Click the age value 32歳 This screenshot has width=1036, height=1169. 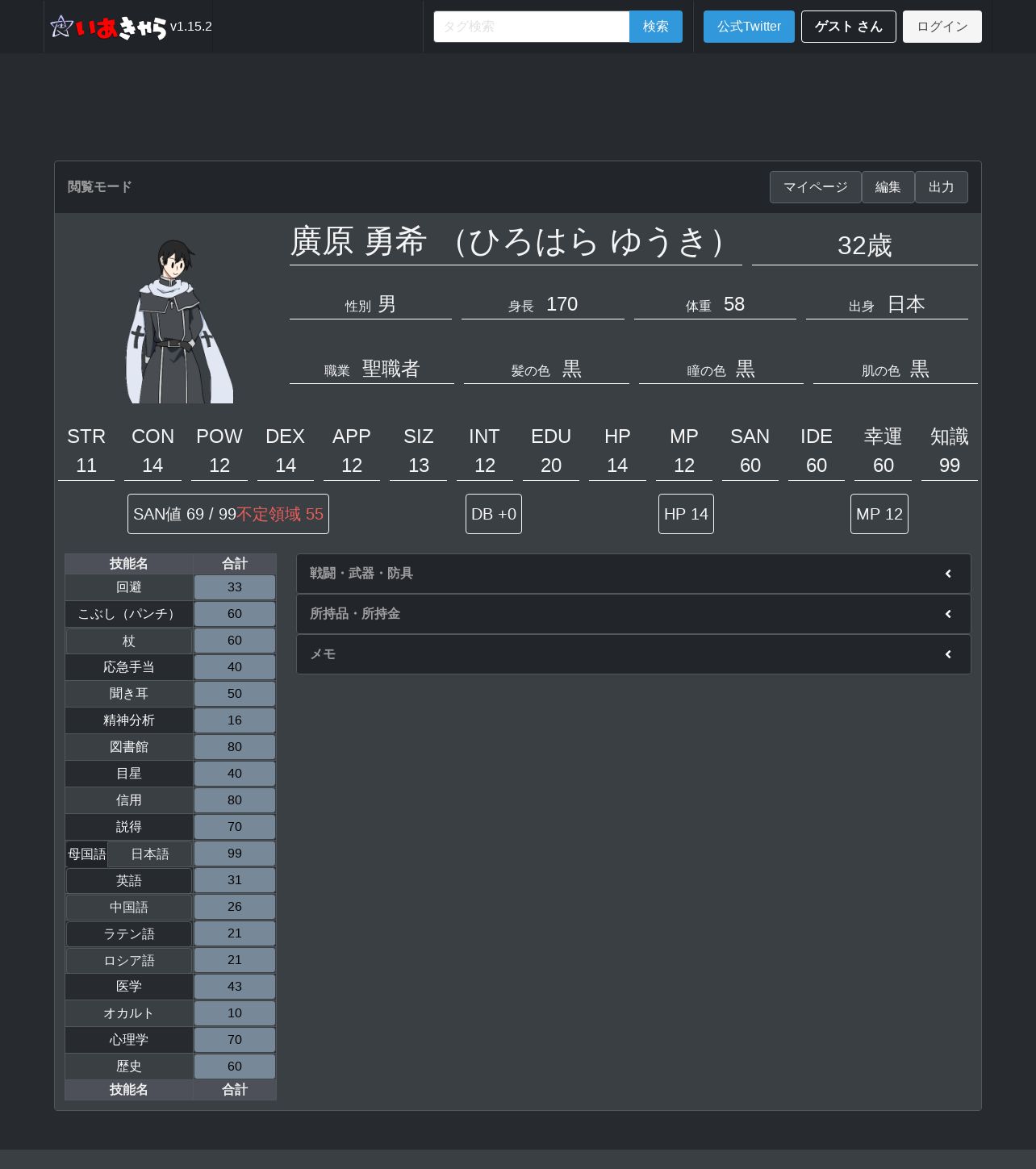(865, 245)
